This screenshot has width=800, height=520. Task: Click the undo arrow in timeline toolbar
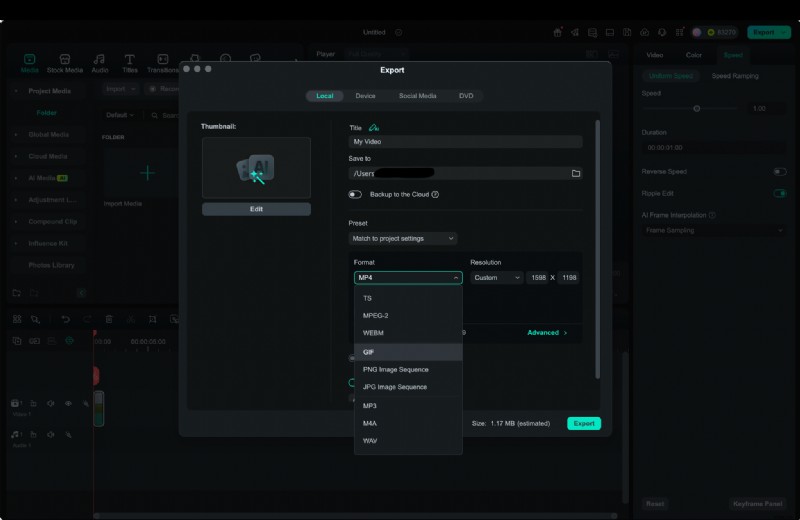click(65, 319)
